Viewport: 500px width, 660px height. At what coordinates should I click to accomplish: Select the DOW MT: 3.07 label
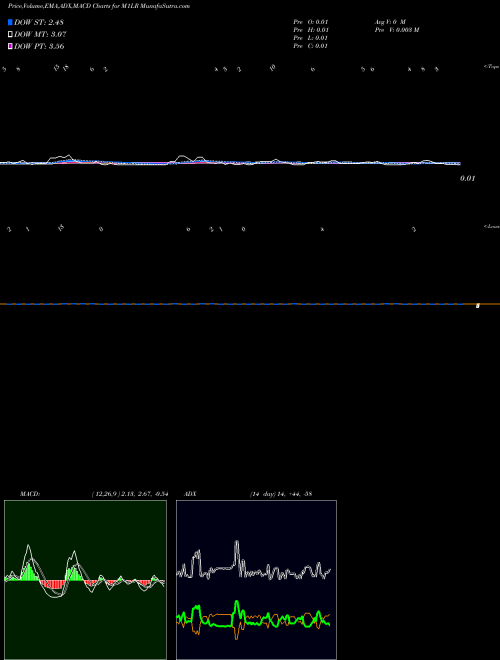(x=40, y=35)
